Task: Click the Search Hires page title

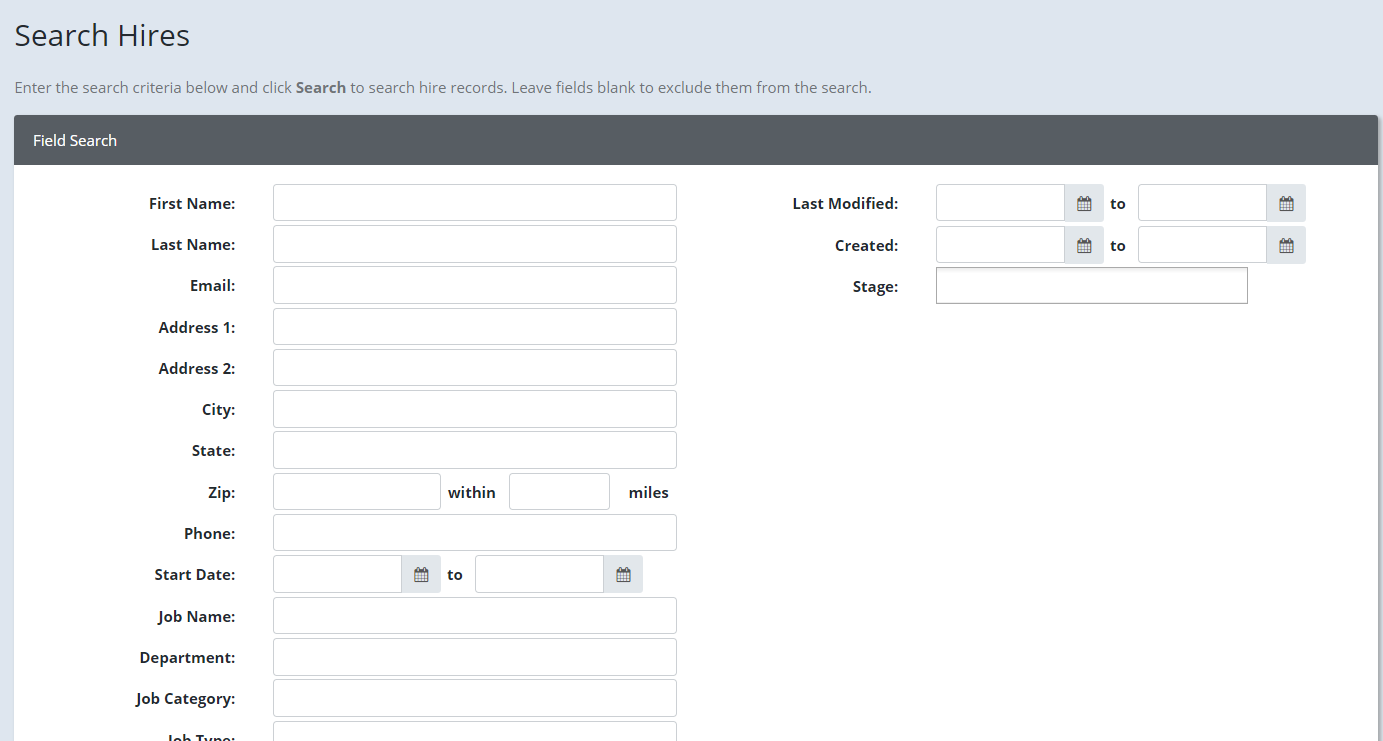Action: [x=101, y=35]
